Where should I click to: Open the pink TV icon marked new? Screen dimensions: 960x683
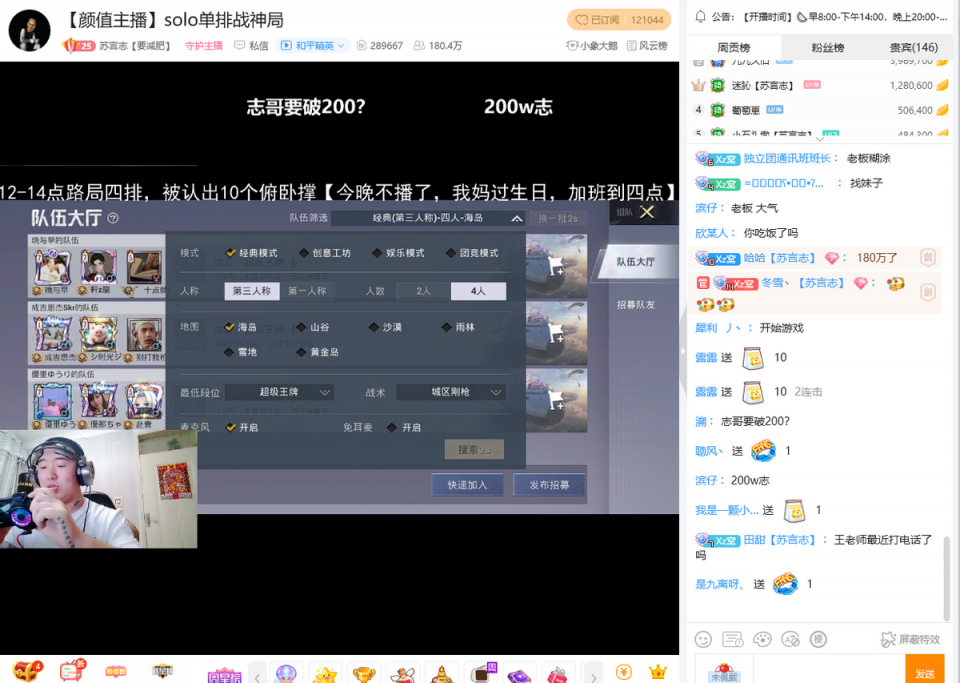72,671
